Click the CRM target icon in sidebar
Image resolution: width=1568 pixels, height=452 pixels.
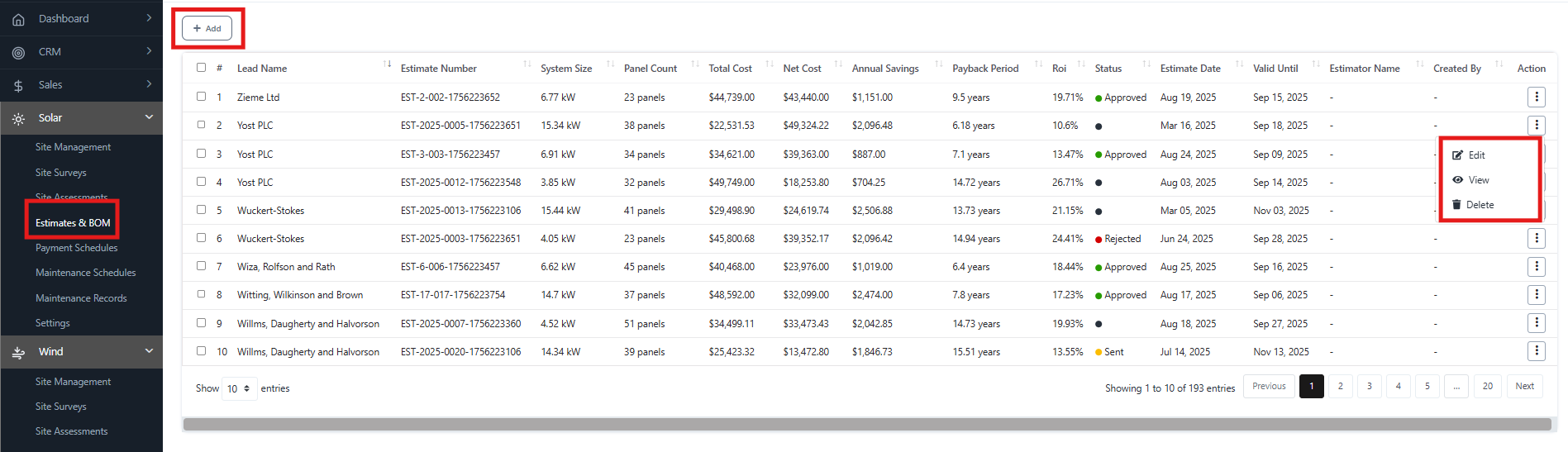[18, 52]
